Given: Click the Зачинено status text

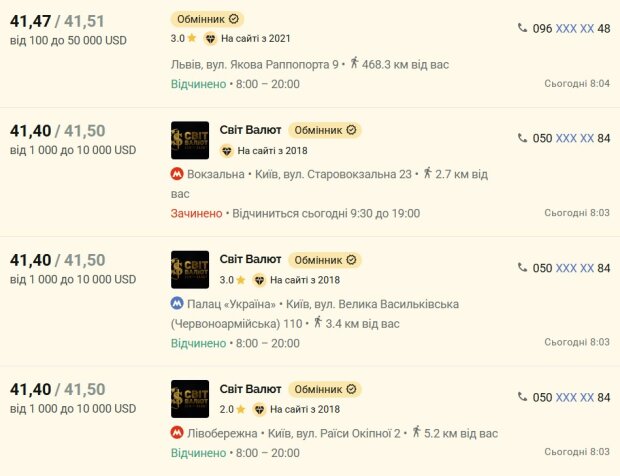Looking at the screenshot, I should (197, 213).
